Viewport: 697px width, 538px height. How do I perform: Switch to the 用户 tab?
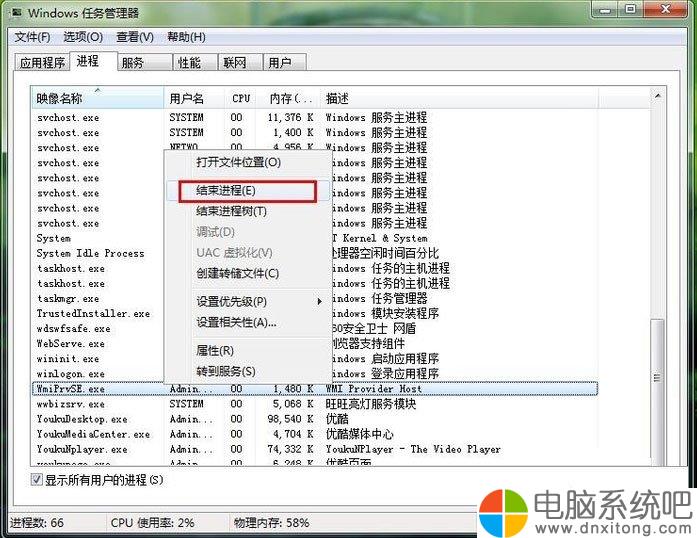284,63
